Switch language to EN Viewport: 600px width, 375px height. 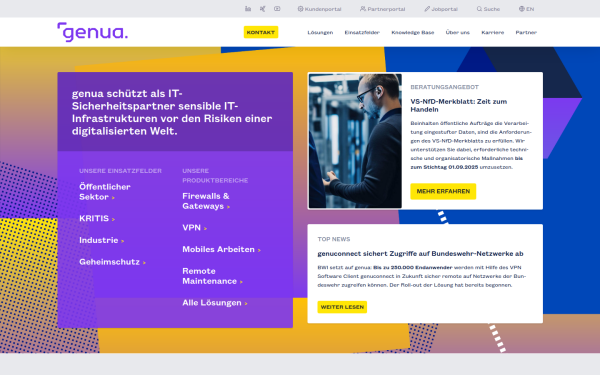tap(527, 9)
